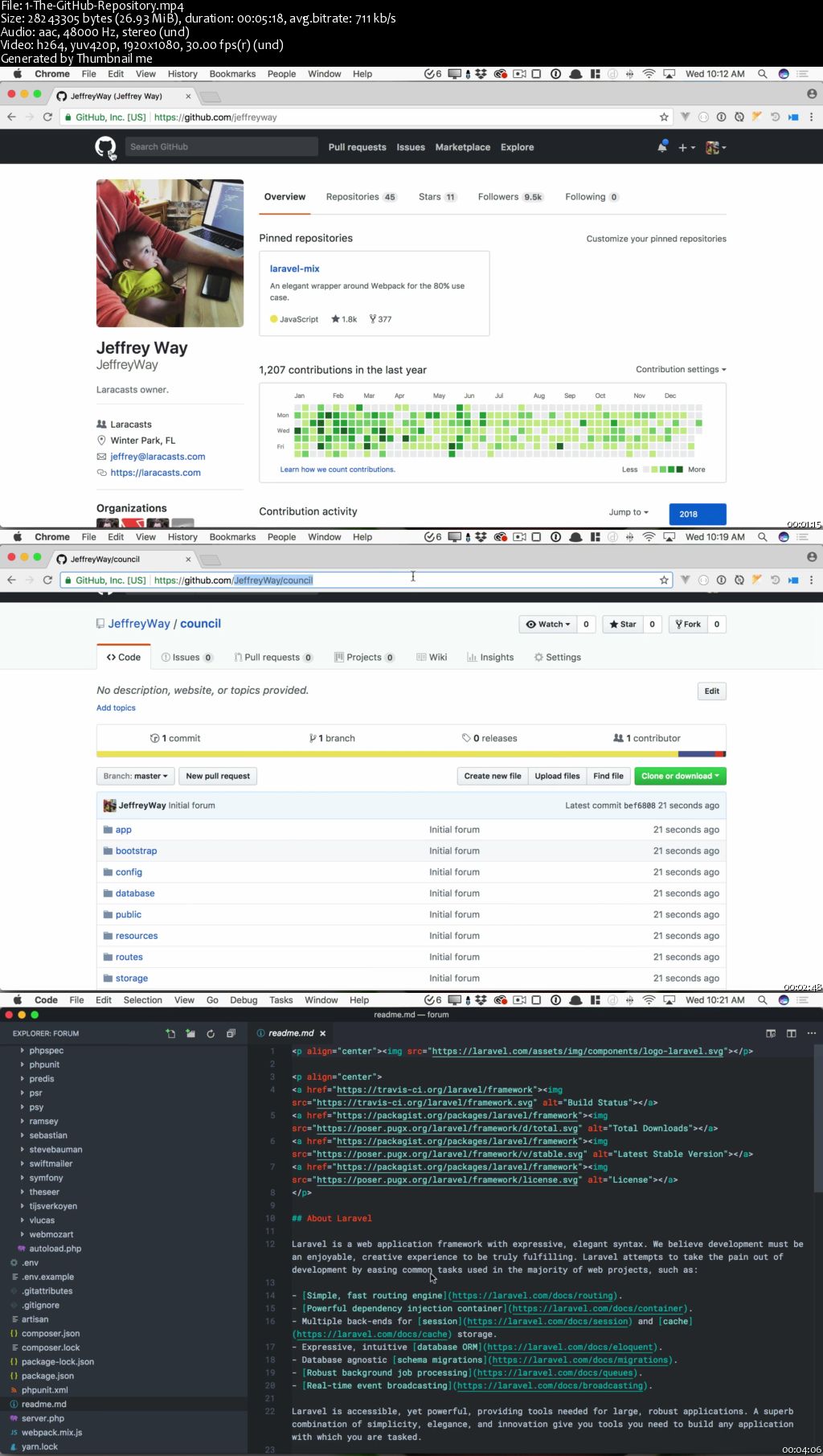Select webpack.mix.js in the FORUM explorer
The image size is (823, 1456).
point(51,1433)
